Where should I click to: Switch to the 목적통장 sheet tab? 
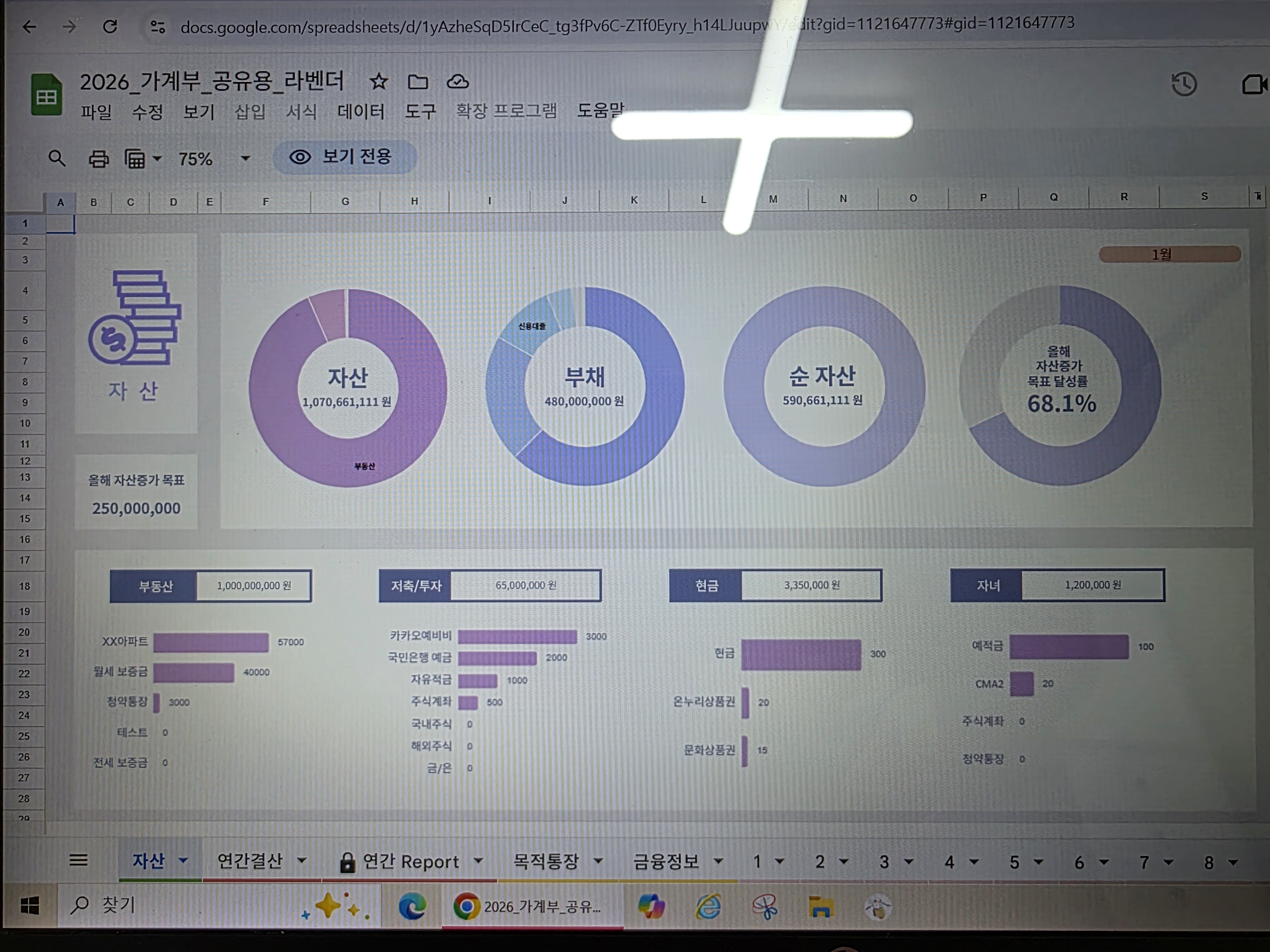point(545,861)
